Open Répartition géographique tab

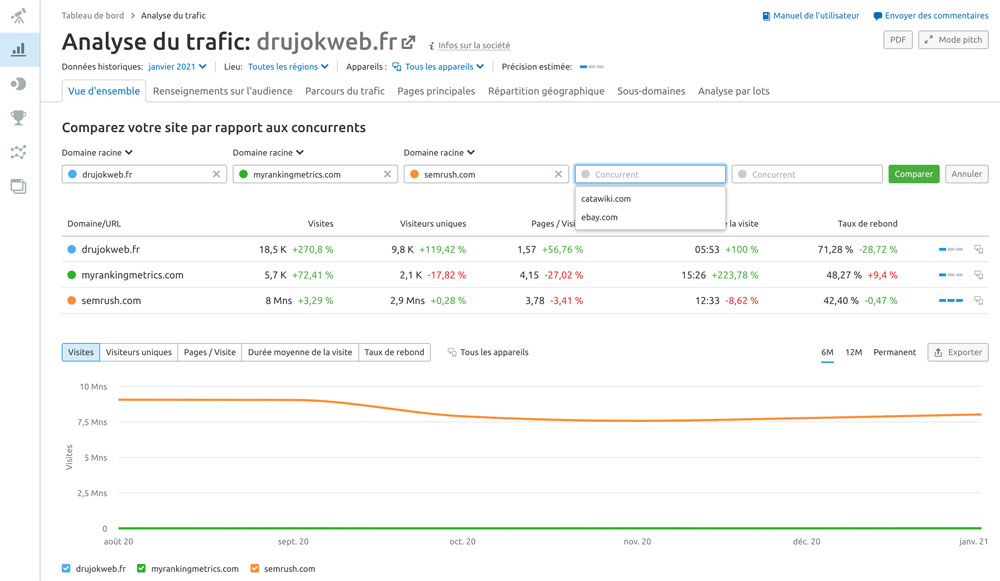(x=546, y=91)
